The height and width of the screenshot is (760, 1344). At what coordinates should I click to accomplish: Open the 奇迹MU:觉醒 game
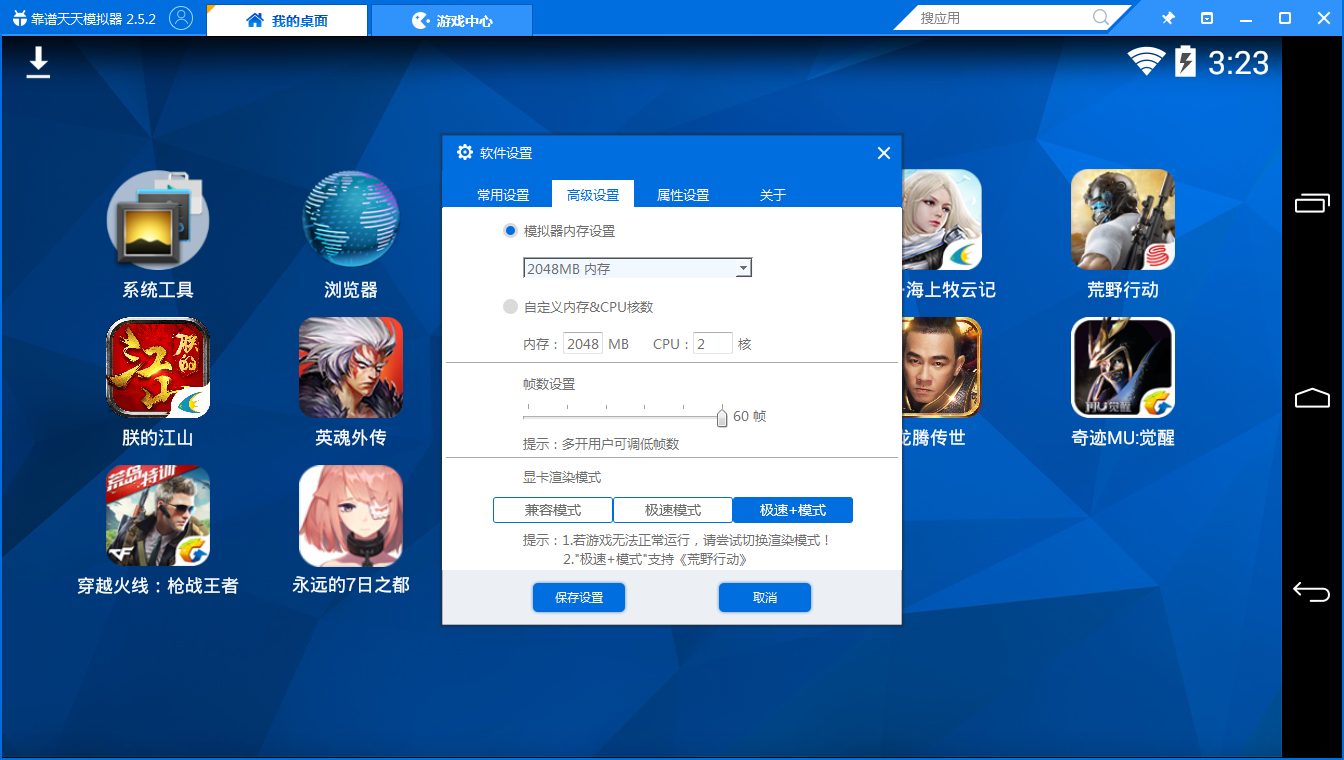[1123, 383]
